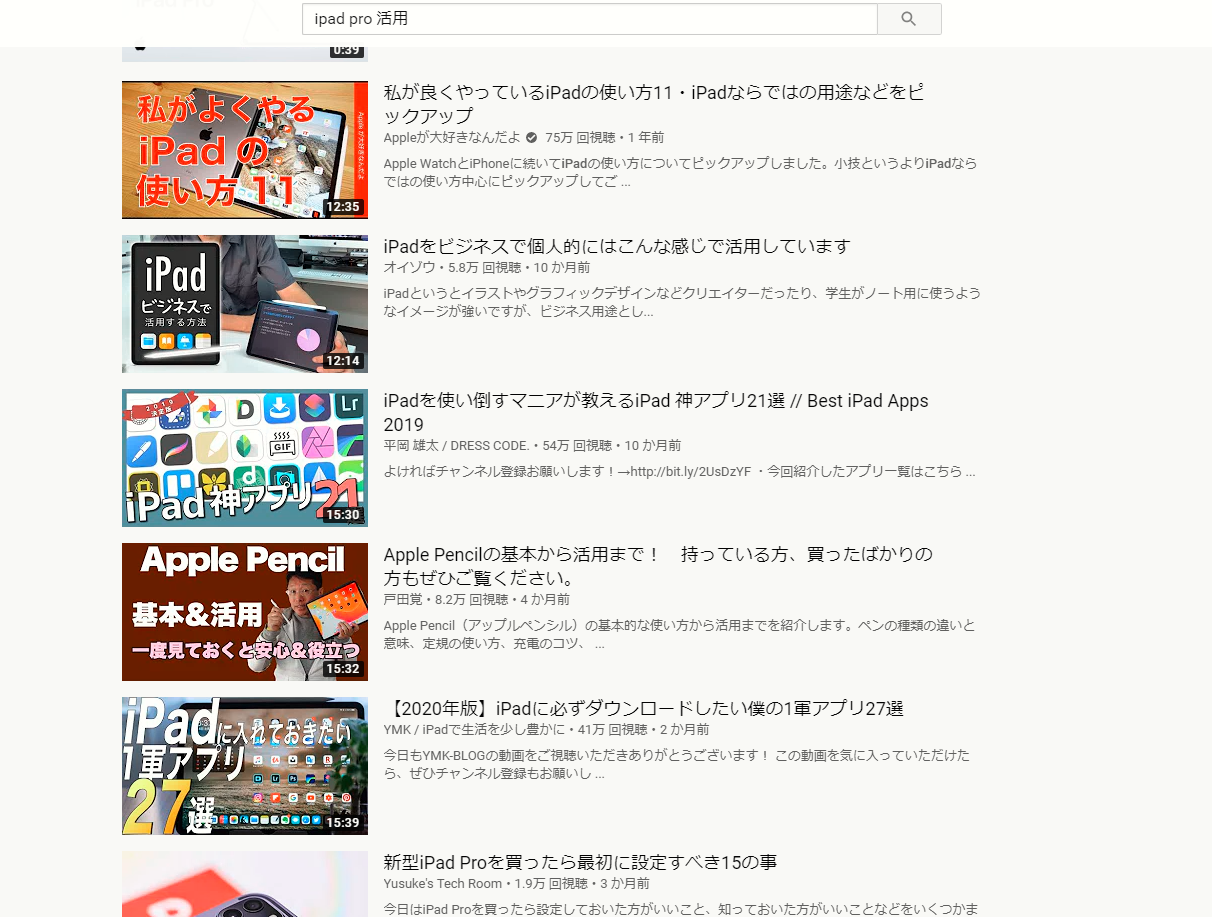Click description starting 'よければチャンネル登録お願いします'
Viewport: 1212px width, 917px height.
[x=680, y=471]
